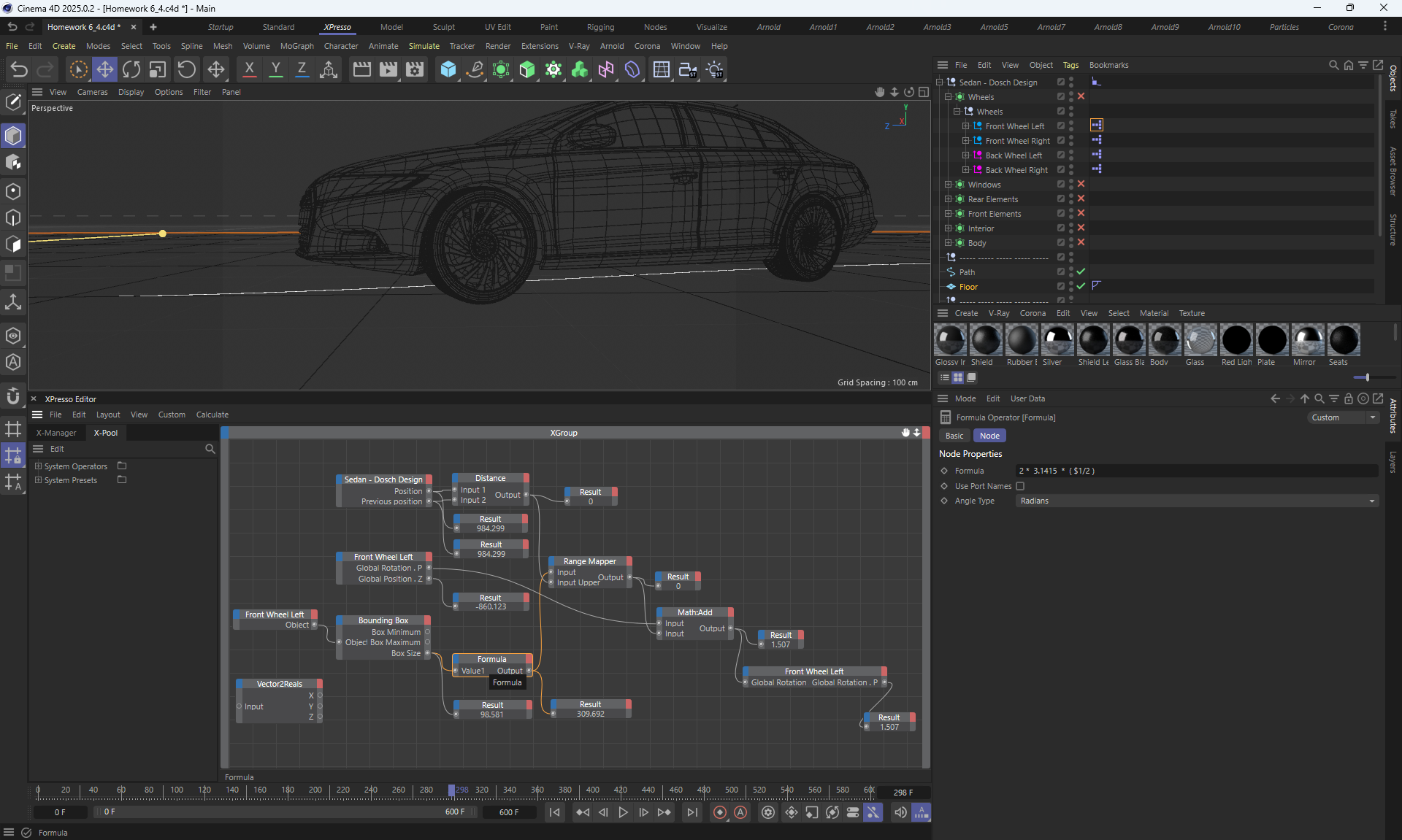Image resolution: width=1402 pixels, height=840 pixels.
Task: Open the search icon in X-Pool panel
Action: click(x=210, y=449)
